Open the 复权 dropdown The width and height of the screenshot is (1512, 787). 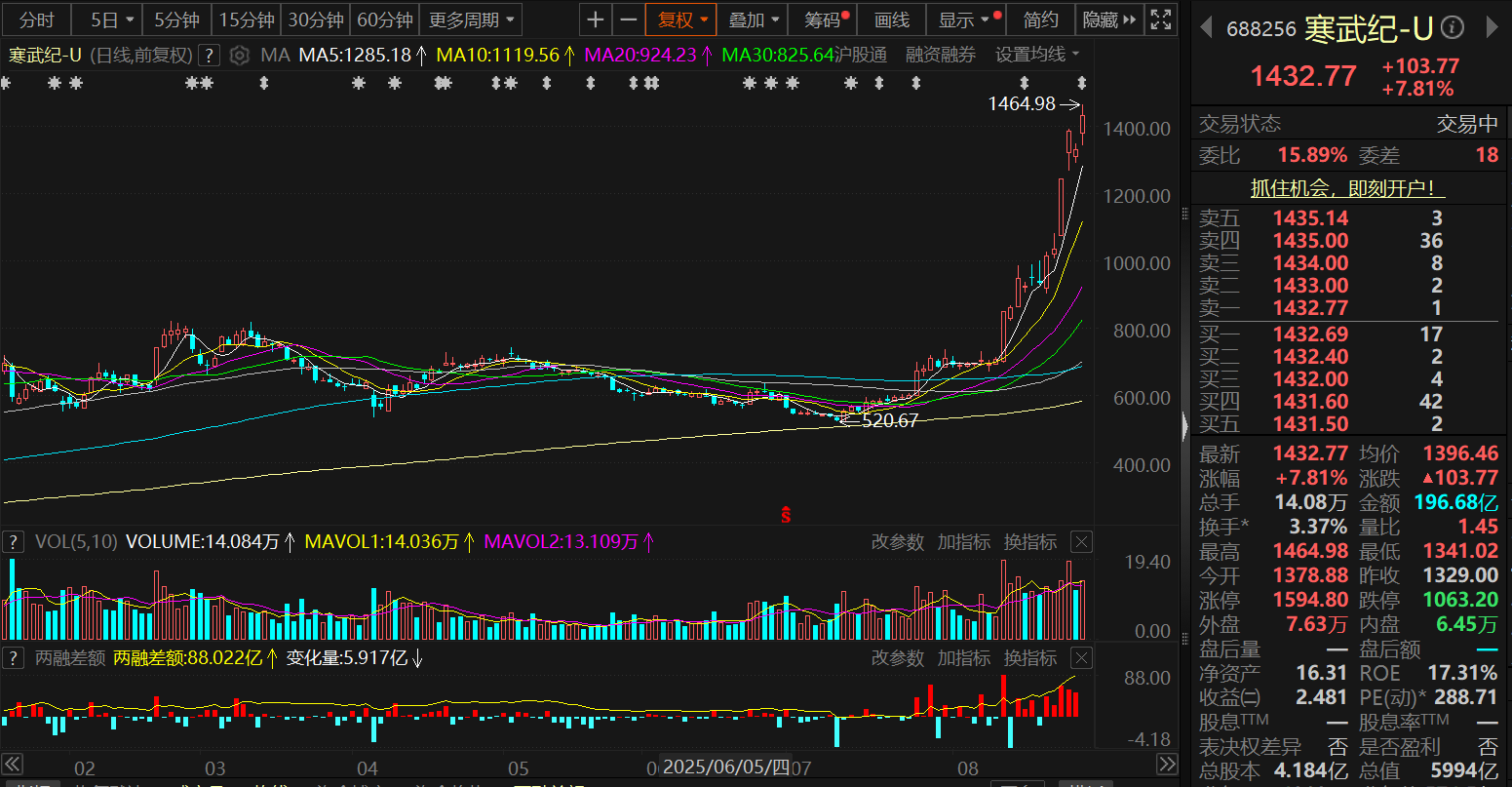(680, 20)
